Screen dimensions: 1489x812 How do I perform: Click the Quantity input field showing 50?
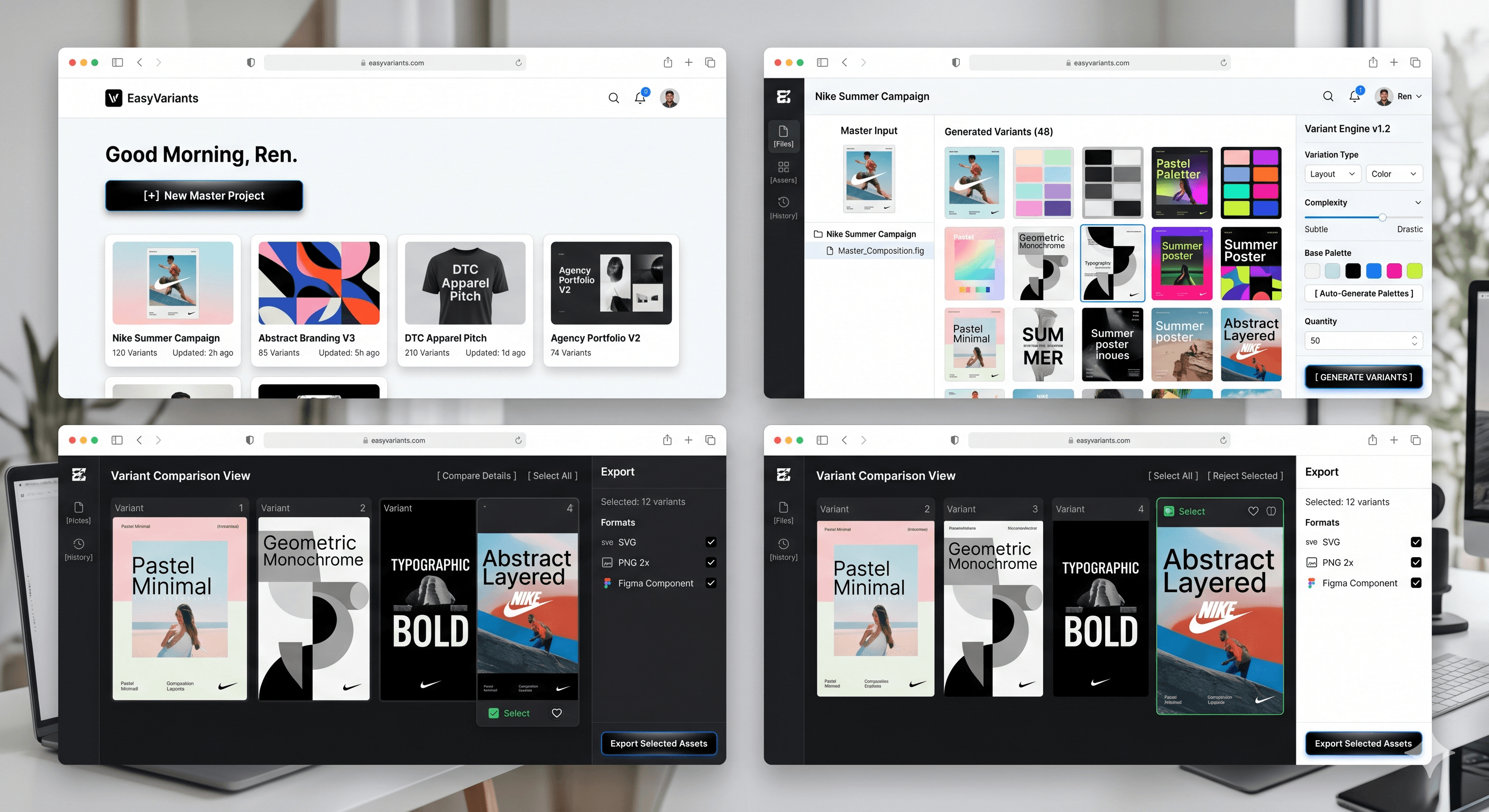(1364, 341)
